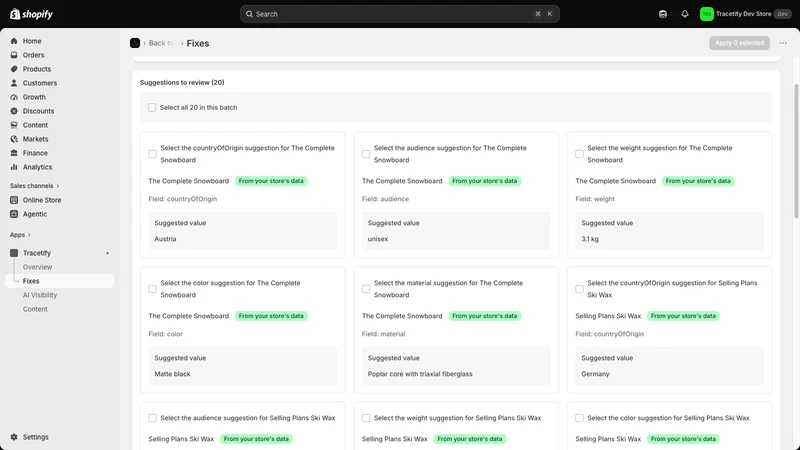Click the Content icon in sidebar
Screen dimensions: 800x450
click(x=14, y=125)
